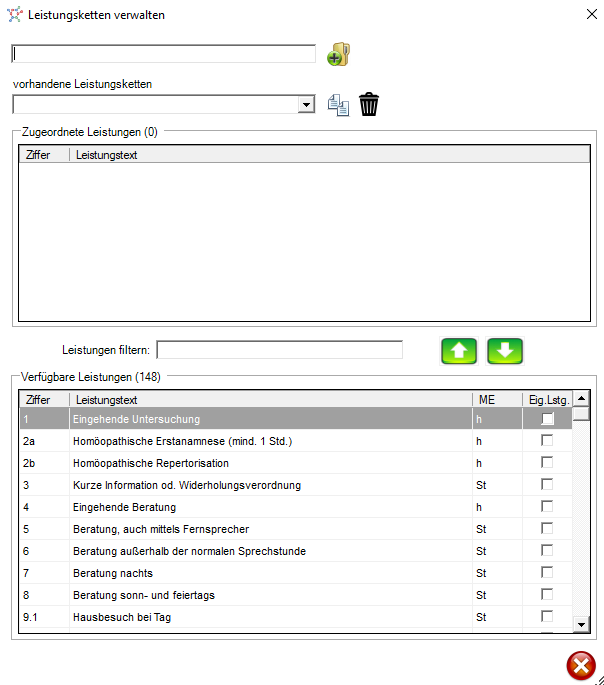
Task: Click the red cancel icon at the bottom
Action: click(x=581, y=666)
